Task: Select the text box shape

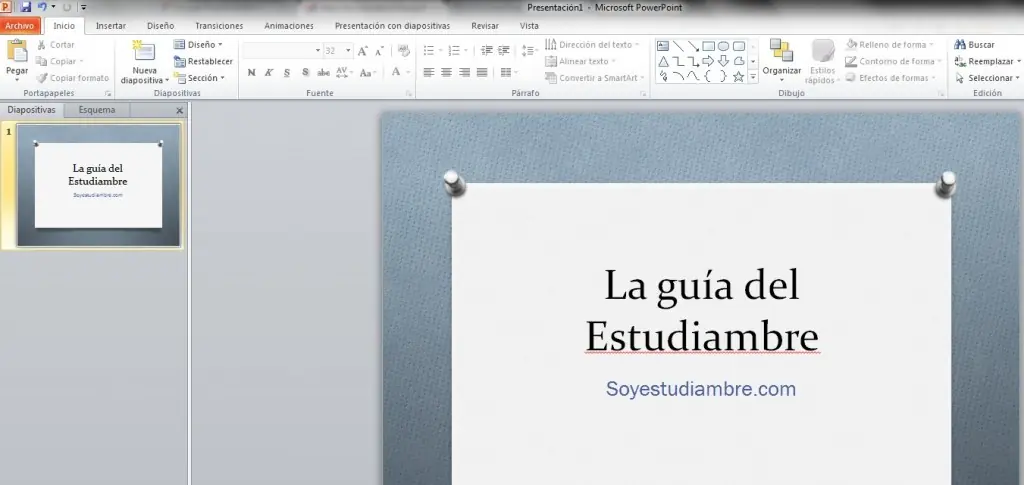Action: click(663, 46)
